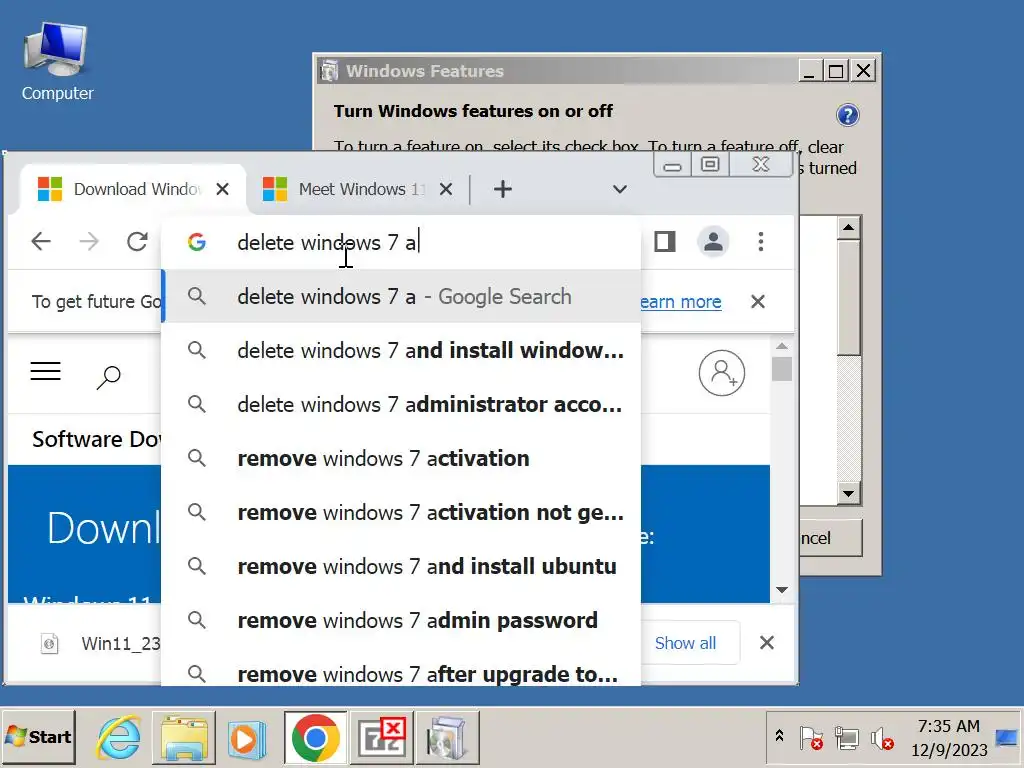Click the Chrome taskbar icon
Viewport: 1024px width, 768px height.
pos(315,738)
